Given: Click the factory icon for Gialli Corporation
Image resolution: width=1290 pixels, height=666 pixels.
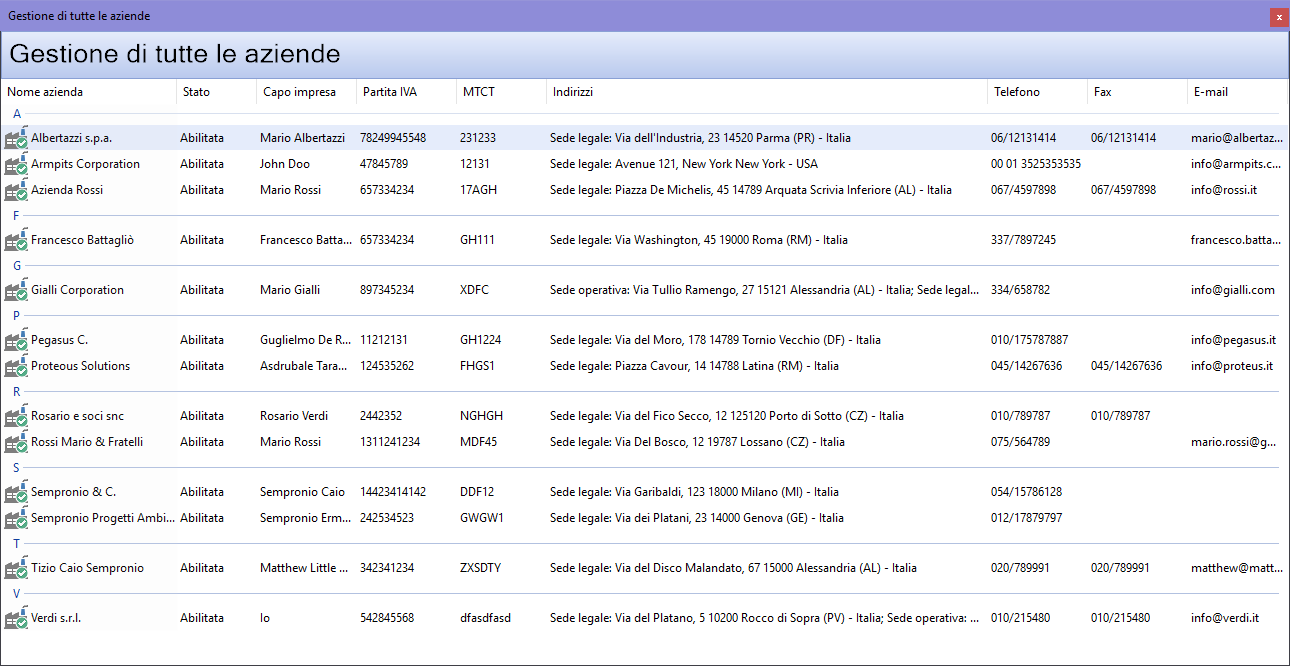Looking at the screenshot, I should [x=16, y=291].
